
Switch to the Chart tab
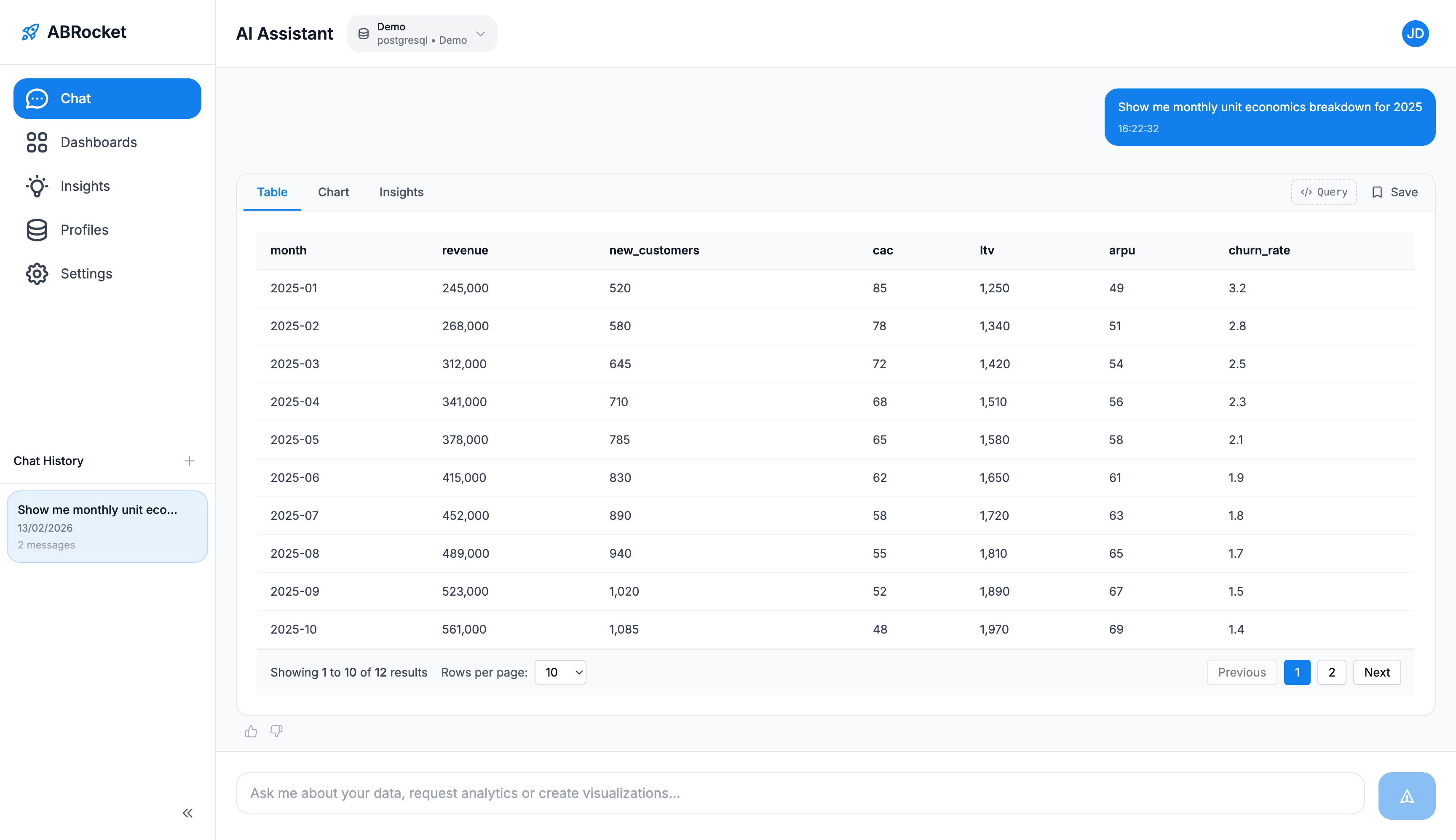pos(333,192)
